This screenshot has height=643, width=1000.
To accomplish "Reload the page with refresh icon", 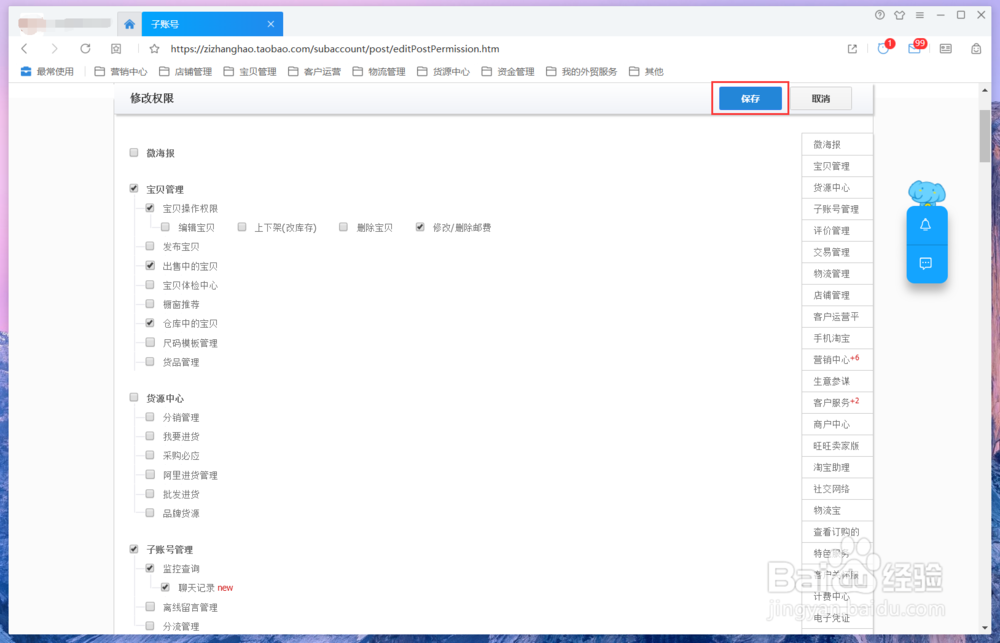I will click(x=85, y=48).
